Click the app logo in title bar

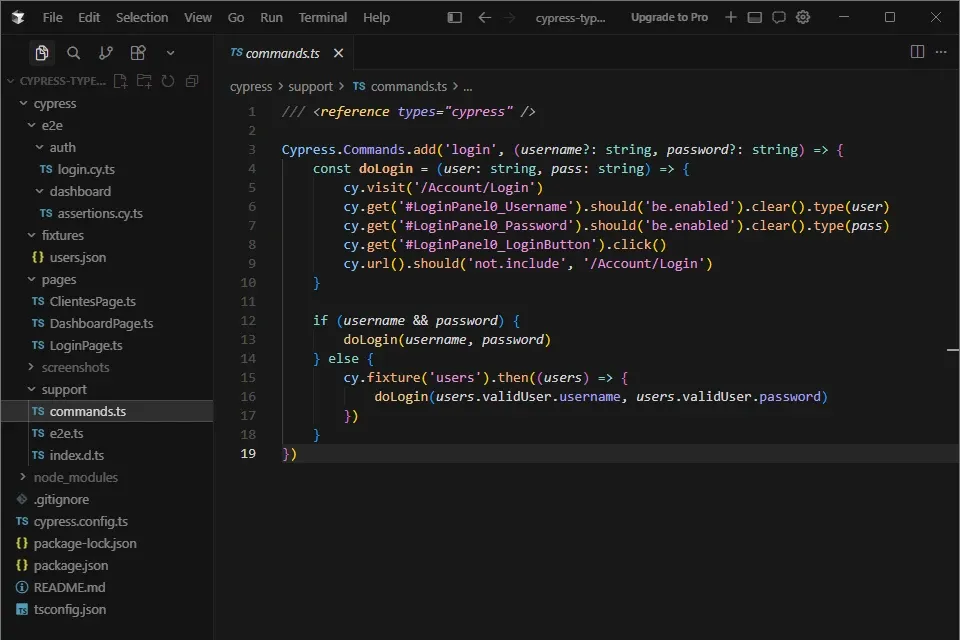point(18,17)
